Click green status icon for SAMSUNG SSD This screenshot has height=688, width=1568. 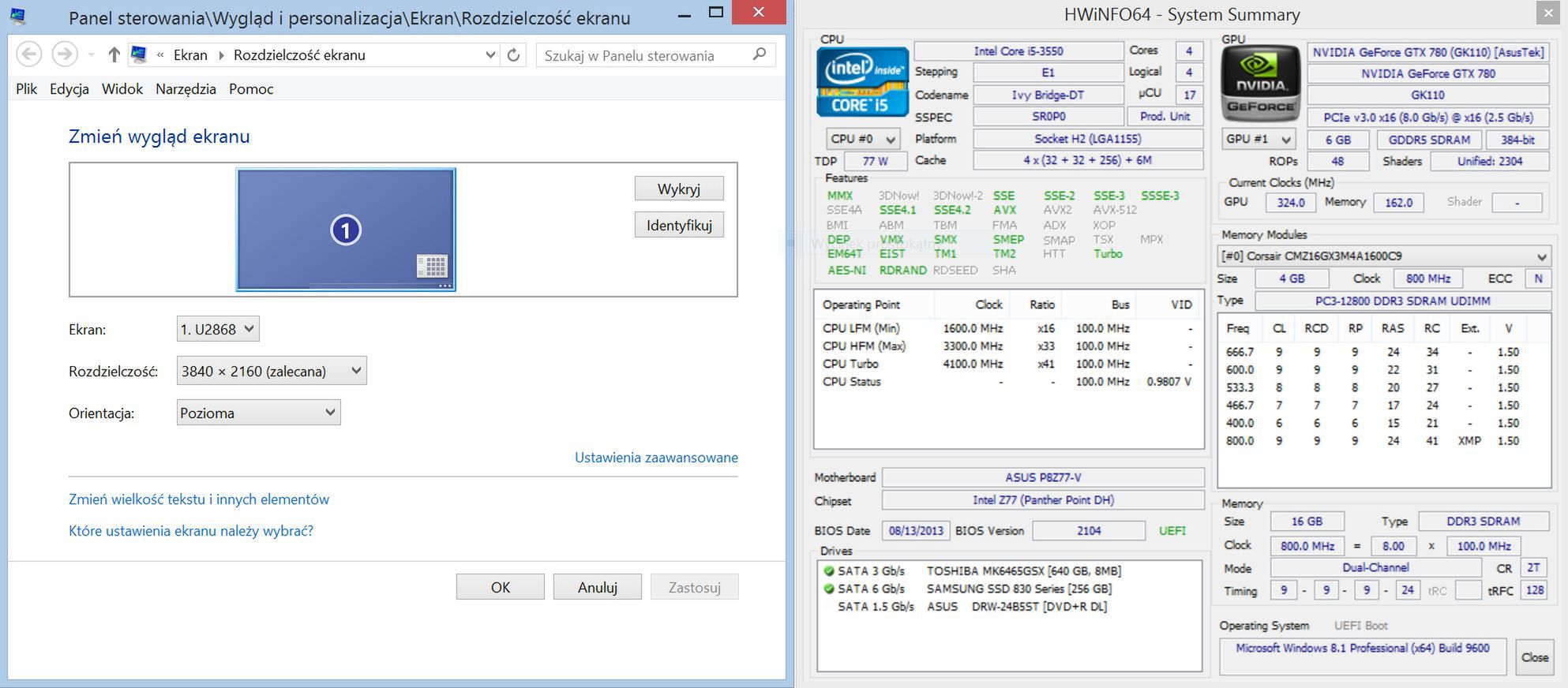[828, 589]
